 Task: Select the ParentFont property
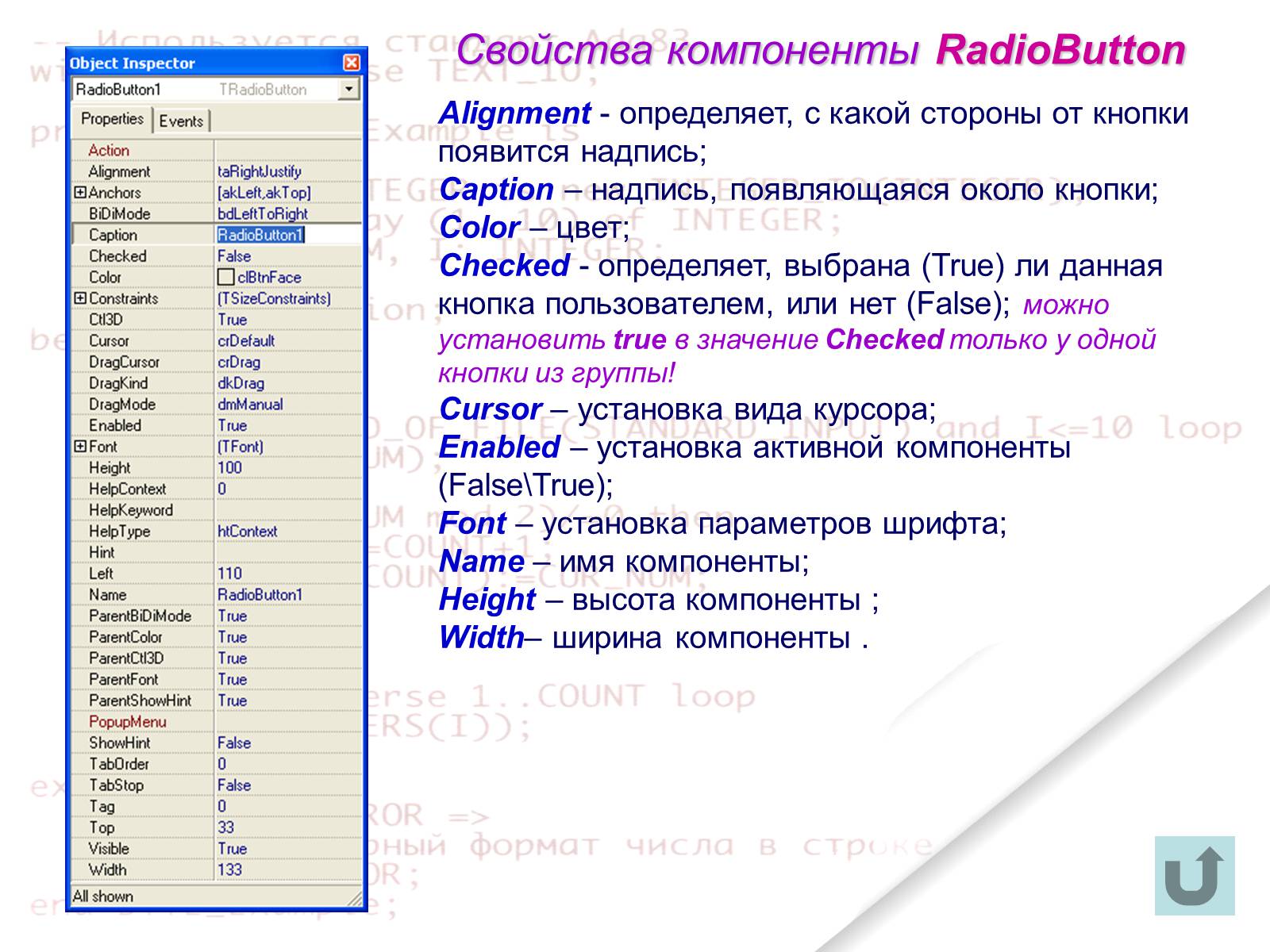pos(123,680)
